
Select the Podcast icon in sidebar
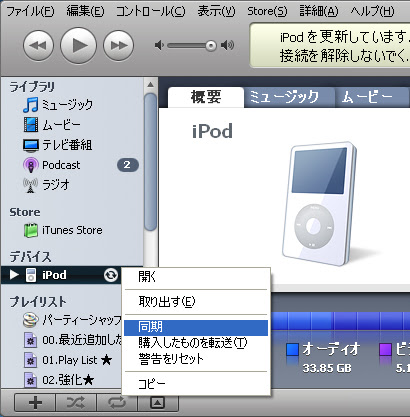tap(30, 165)
